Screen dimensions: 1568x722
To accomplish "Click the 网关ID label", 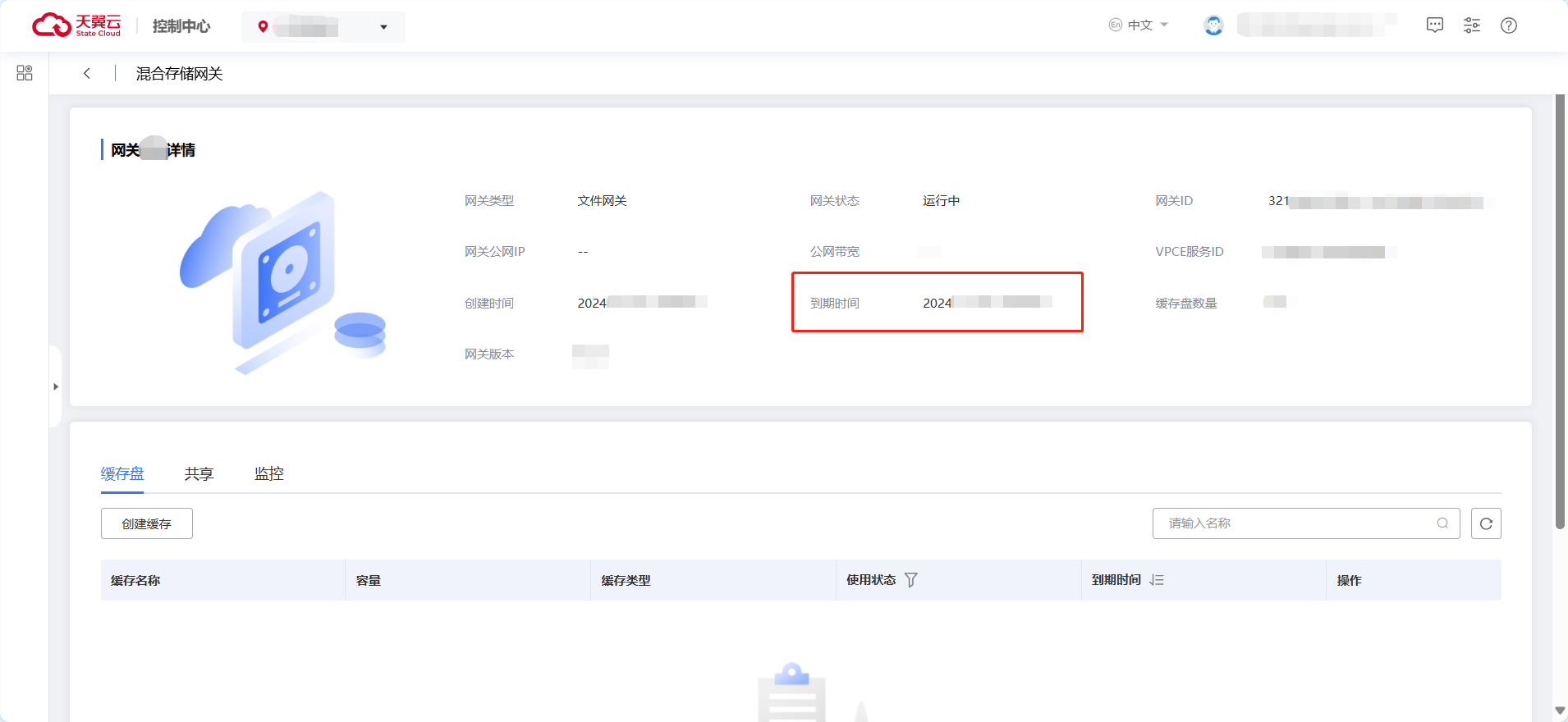I will coord(1174,201).
